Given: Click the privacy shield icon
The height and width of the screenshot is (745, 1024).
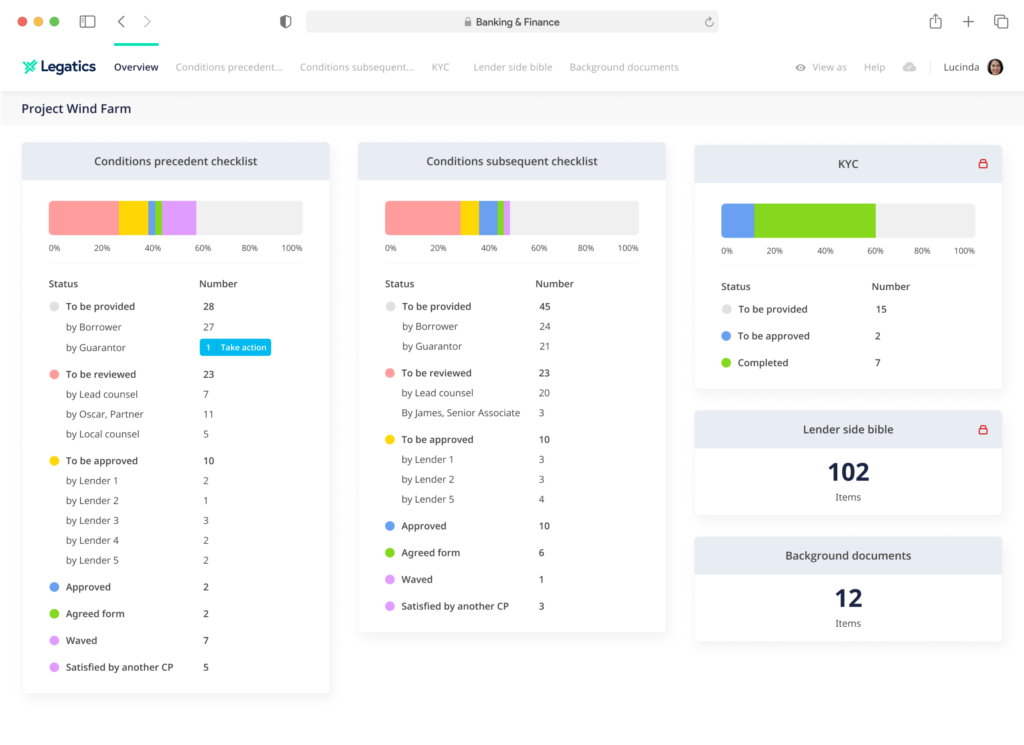Looking at the screenshot, I should point(285,22).
